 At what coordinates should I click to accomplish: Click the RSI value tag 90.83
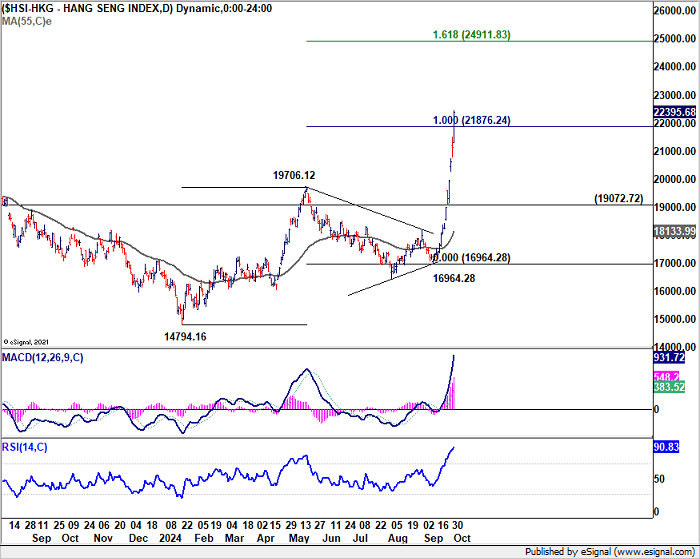(666, 447)
